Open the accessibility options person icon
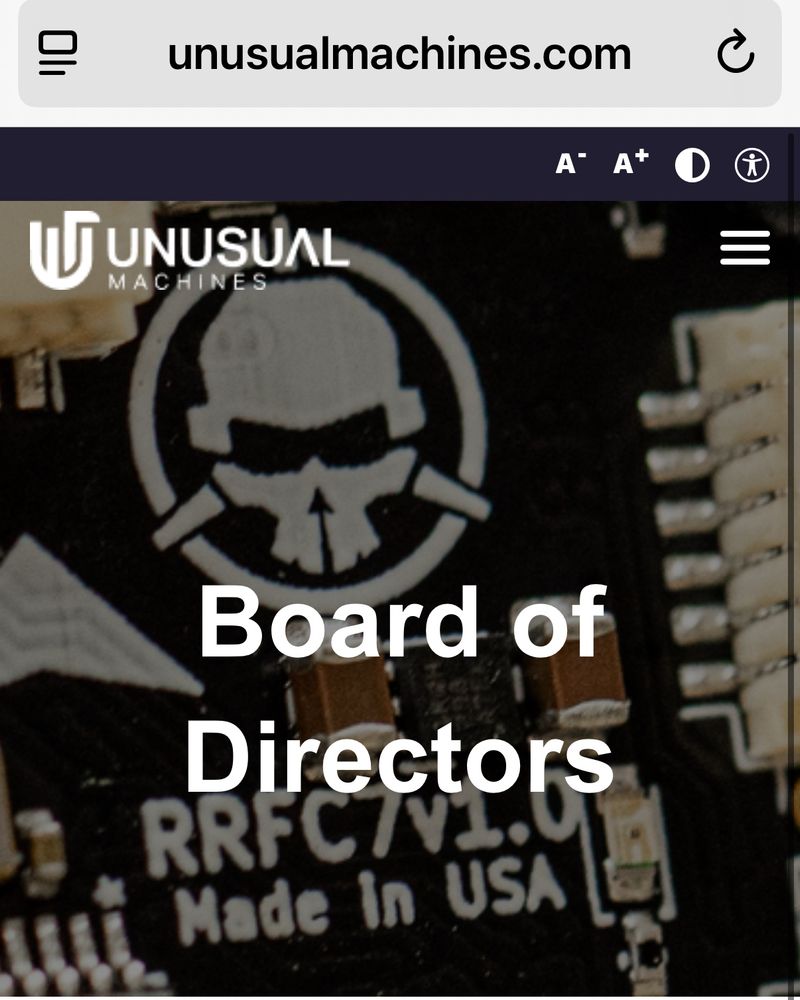 tap(752, 165)
